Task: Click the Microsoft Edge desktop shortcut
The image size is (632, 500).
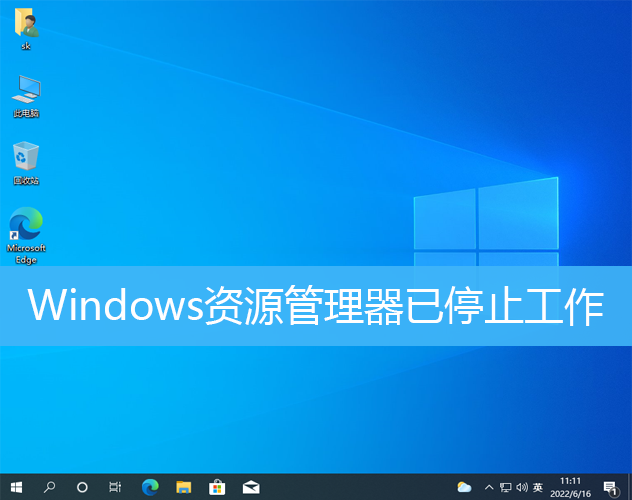Action: (x=26, y=226)
